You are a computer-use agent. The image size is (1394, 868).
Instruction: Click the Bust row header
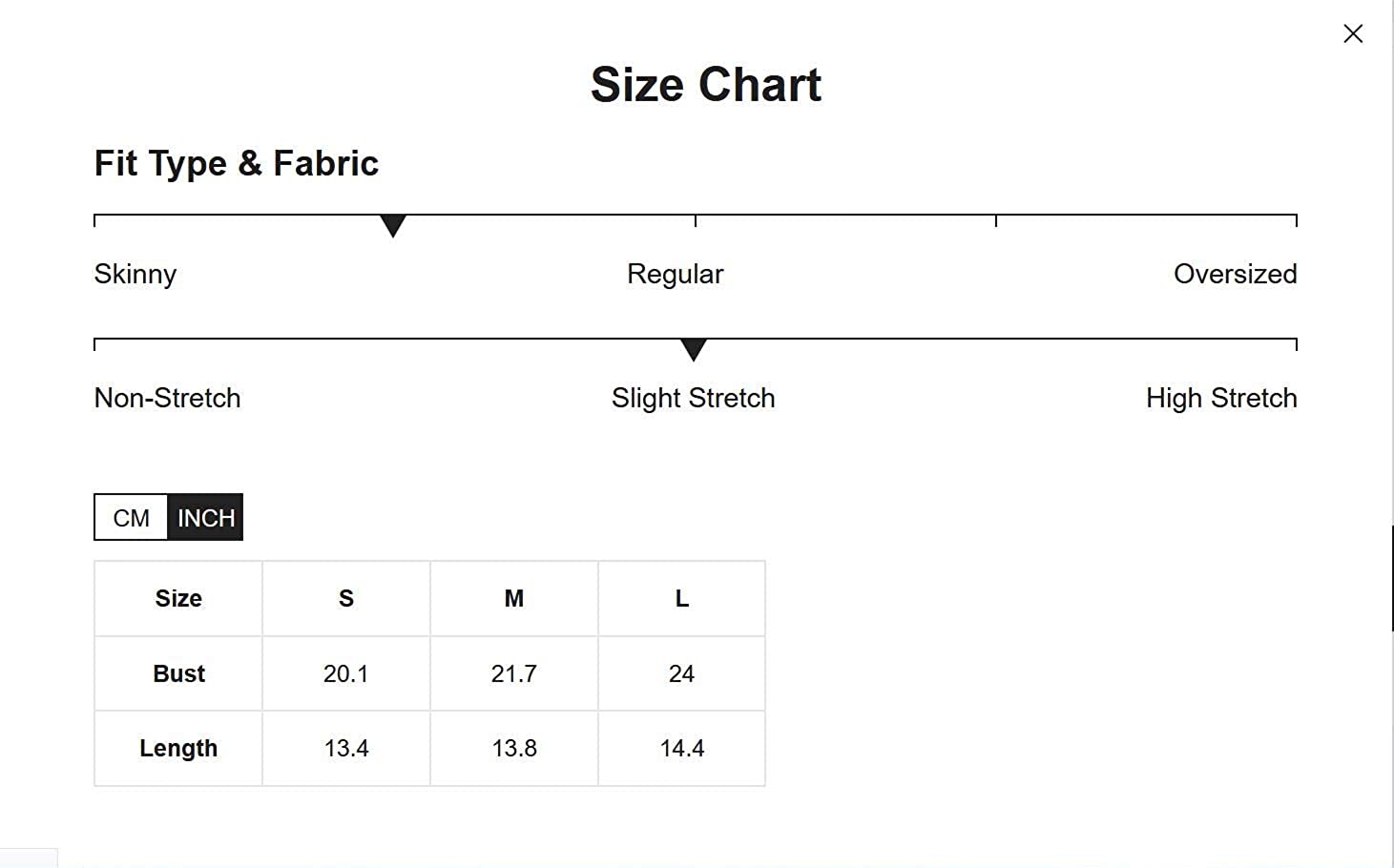coord(178,674)
